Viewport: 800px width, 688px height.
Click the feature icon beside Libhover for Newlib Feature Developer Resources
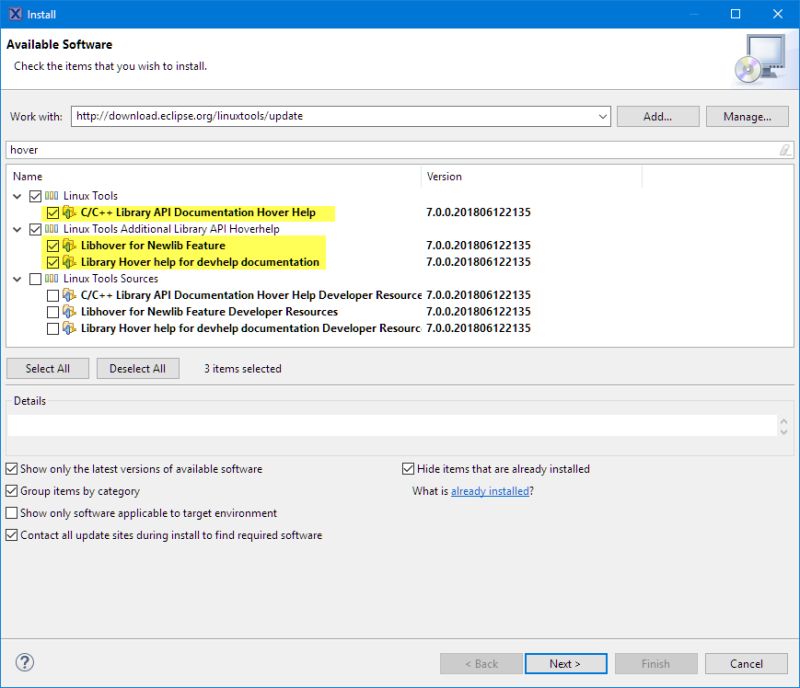tap(67, 311)
